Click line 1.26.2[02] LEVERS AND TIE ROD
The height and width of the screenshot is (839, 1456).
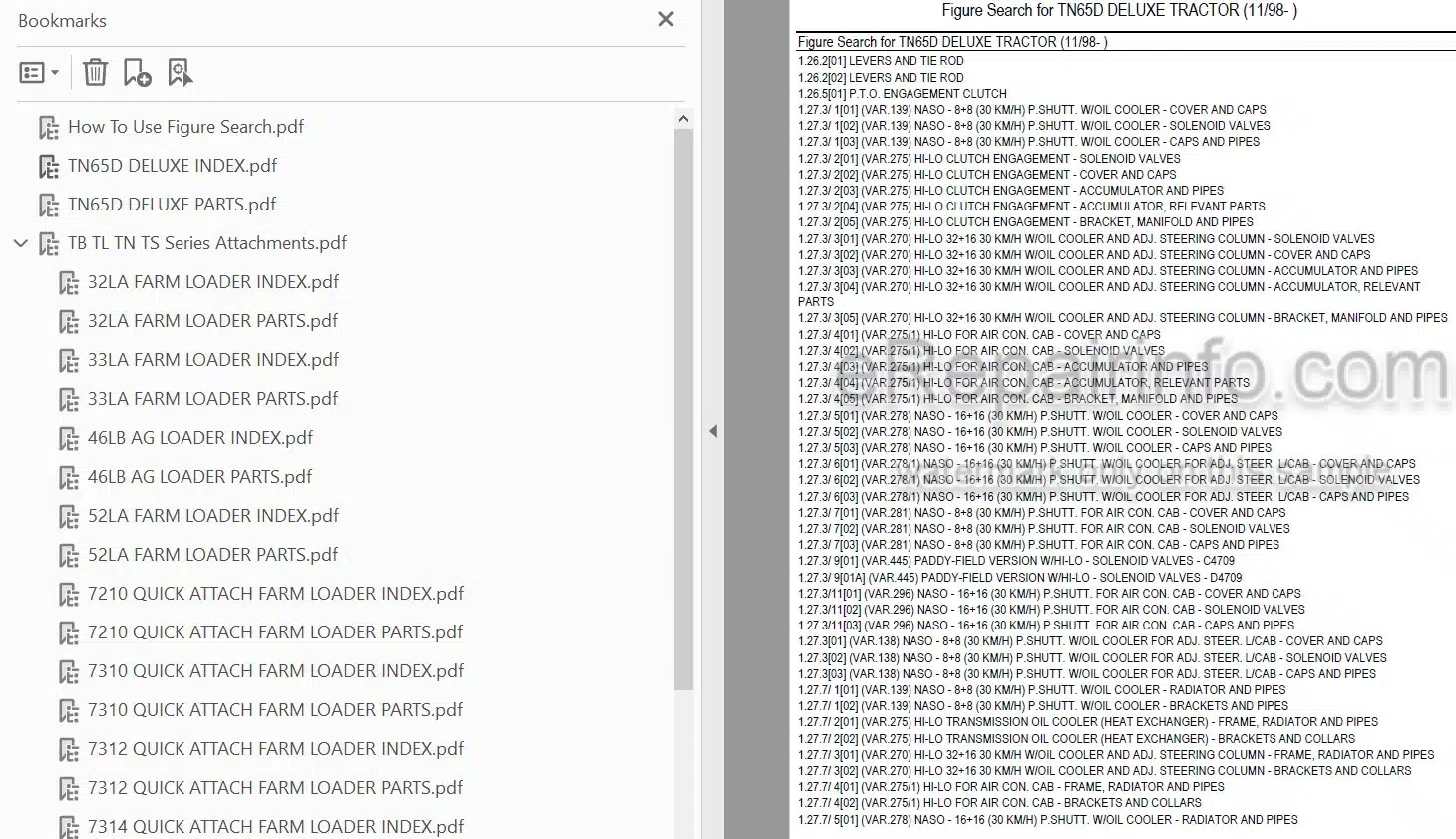click(x=881, y=77)
